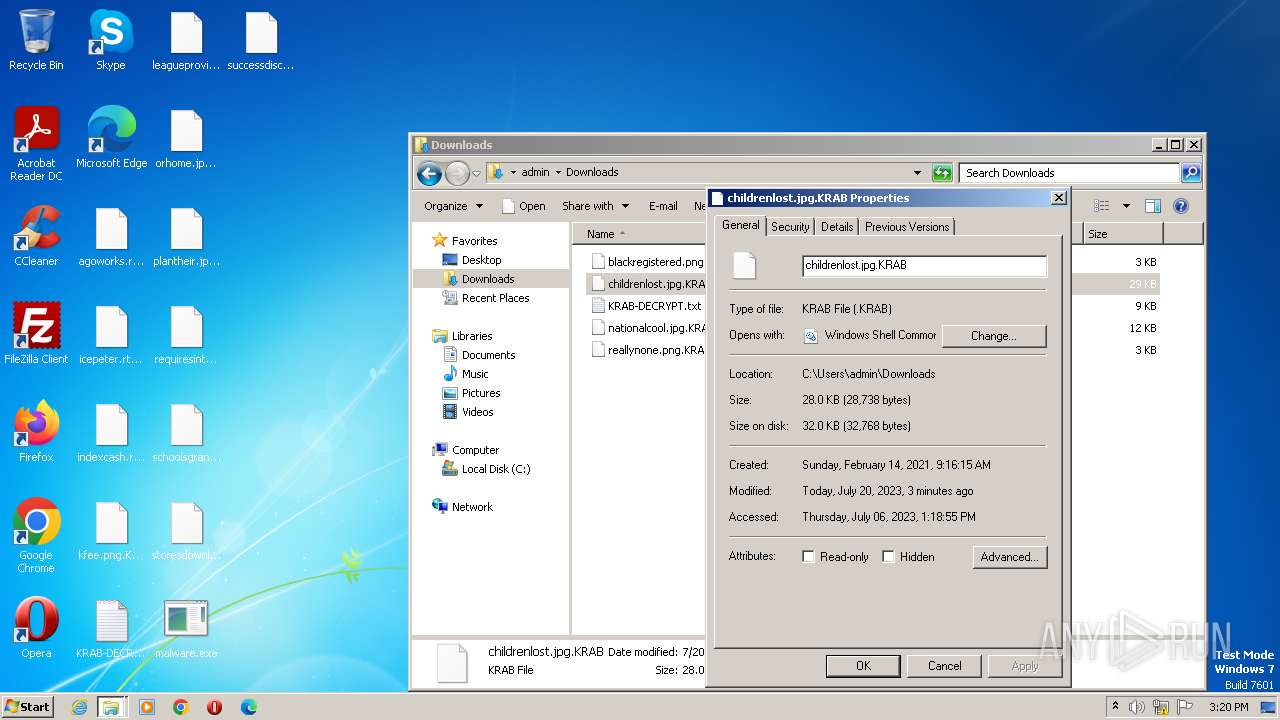Cancel the Properties dialog
The width and height of the screenshot is (1280, 720).
click(944, 666)
